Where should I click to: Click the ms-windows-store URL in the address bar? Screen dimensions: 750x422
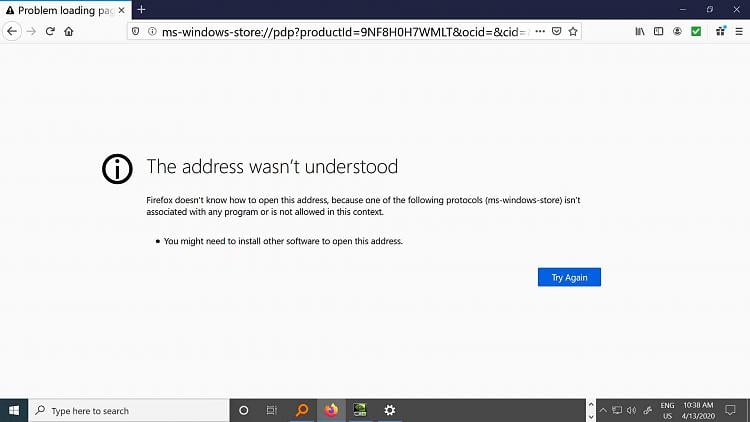(x=344, y=32)
